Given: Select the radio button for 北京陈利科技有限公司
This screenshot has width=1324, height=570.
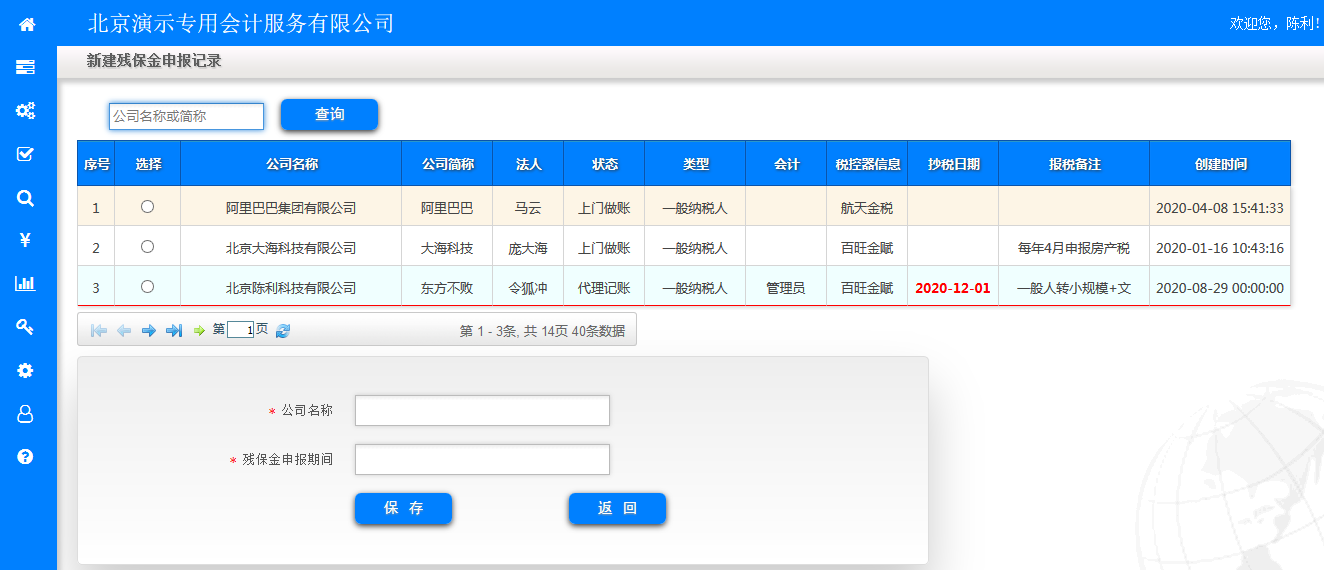Looking at the screenshot, I should 148,286.
